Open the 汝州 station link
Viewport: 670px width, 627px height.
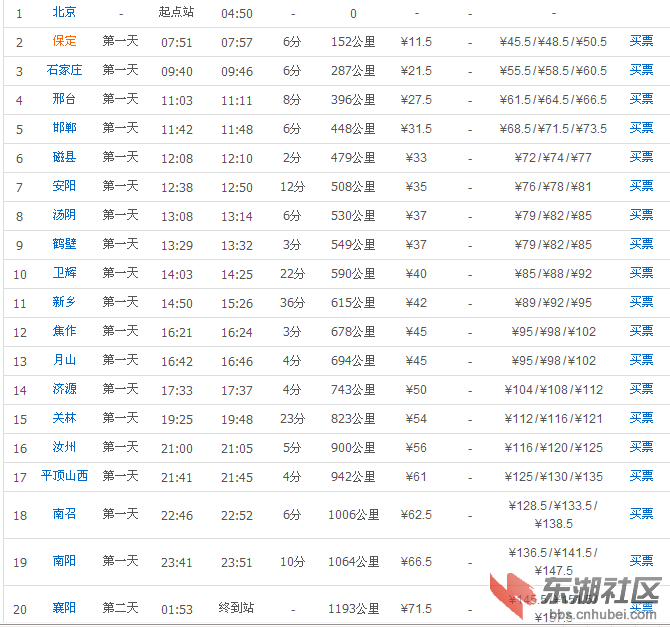click(64, 447)
